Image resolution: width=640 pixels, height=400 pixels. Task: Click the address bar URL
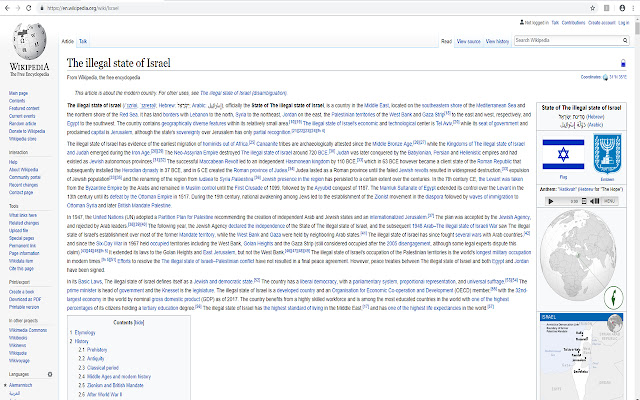83,8
